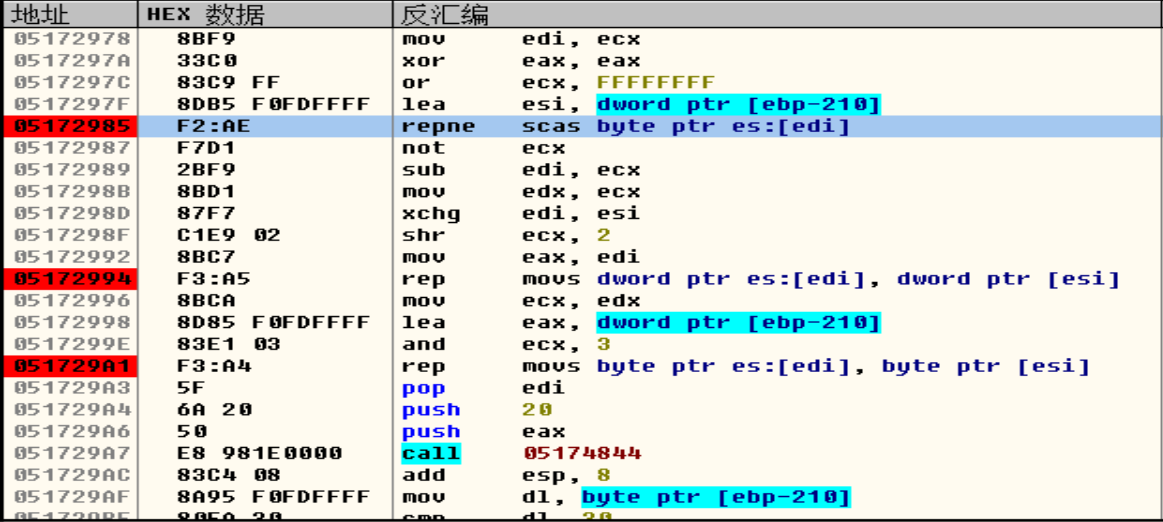Select the call 05174844 instruction
Image resolution: width=1163 pixels, height=522 pixels.
520,453
